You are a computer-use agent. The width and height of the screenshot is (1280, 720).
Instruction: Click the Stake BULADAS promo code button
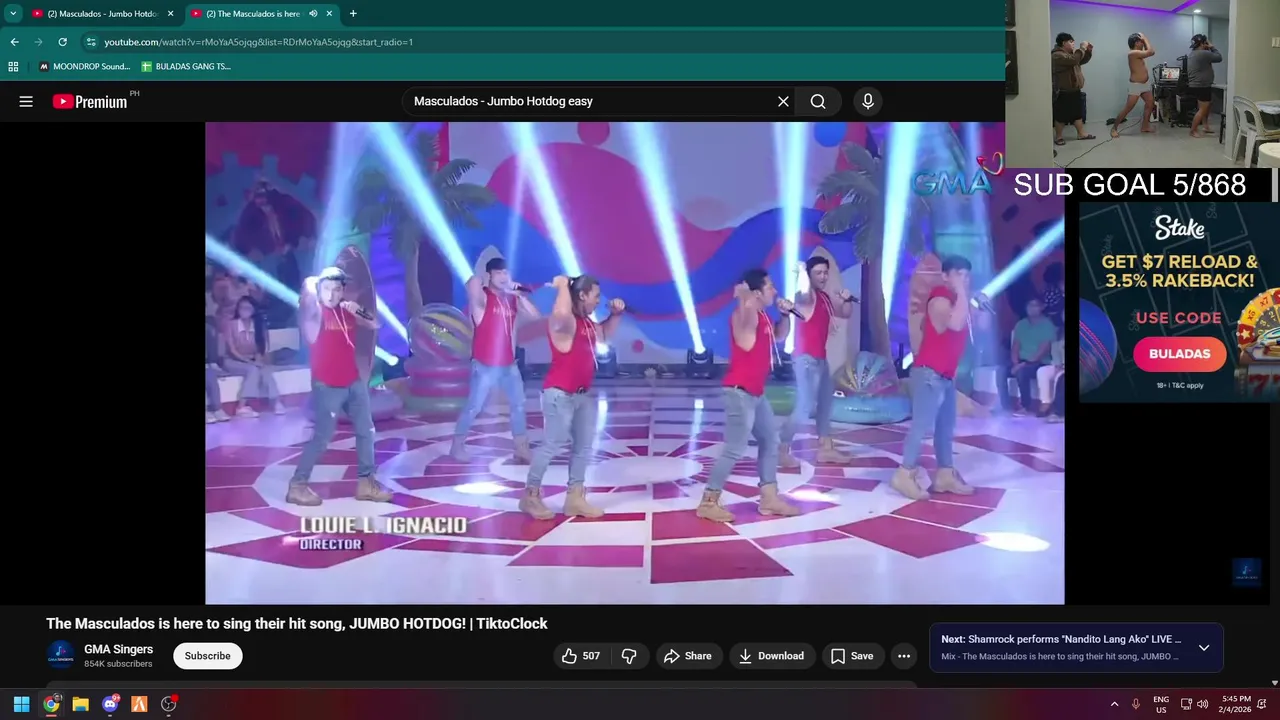1179,353
